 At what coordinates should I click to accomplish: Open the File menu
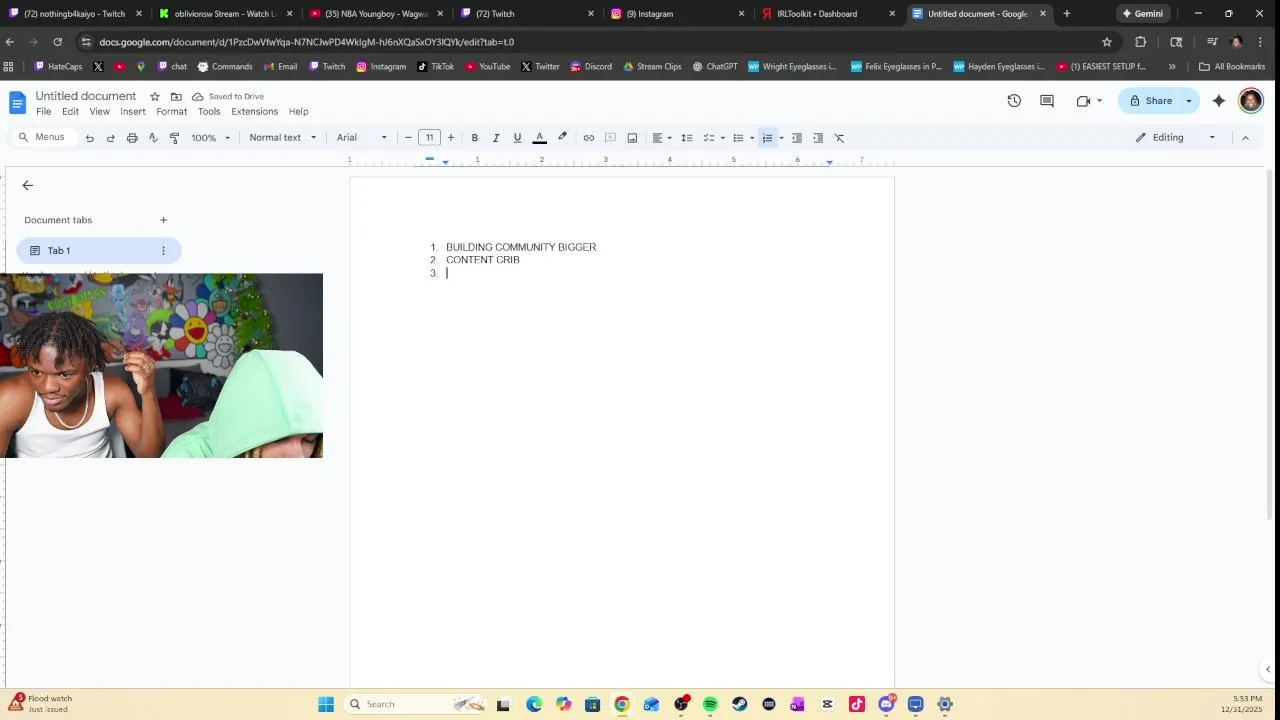point(44,112)
